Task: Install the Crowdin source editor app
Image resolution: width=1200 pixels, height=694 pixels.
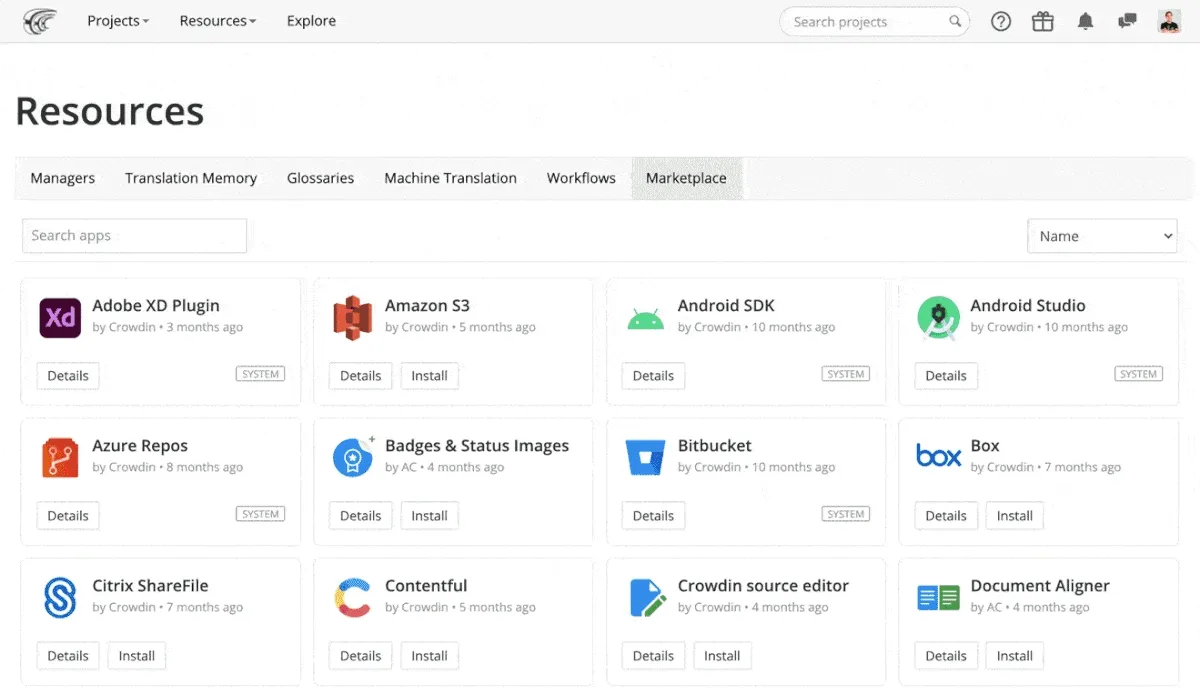Action: [x=722, y=656]
